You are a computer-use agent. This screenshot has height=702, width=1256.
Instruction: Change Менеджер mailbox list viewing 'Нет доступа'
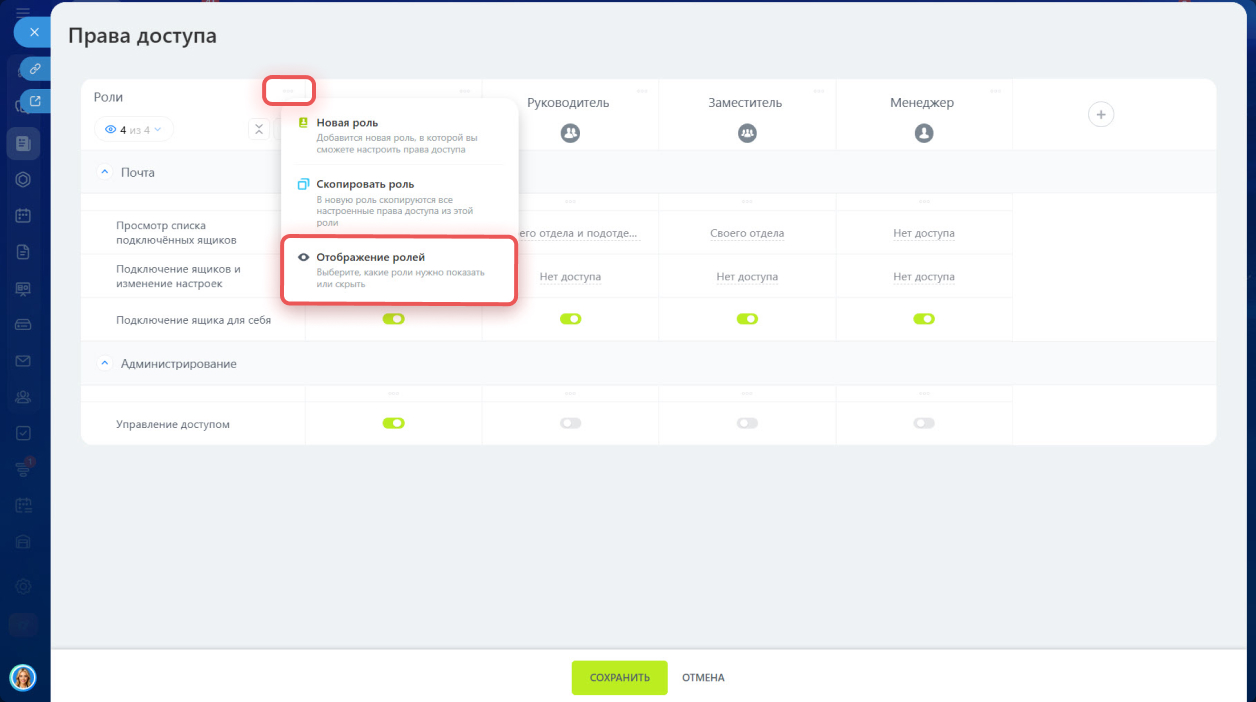[x=924, y=233]
